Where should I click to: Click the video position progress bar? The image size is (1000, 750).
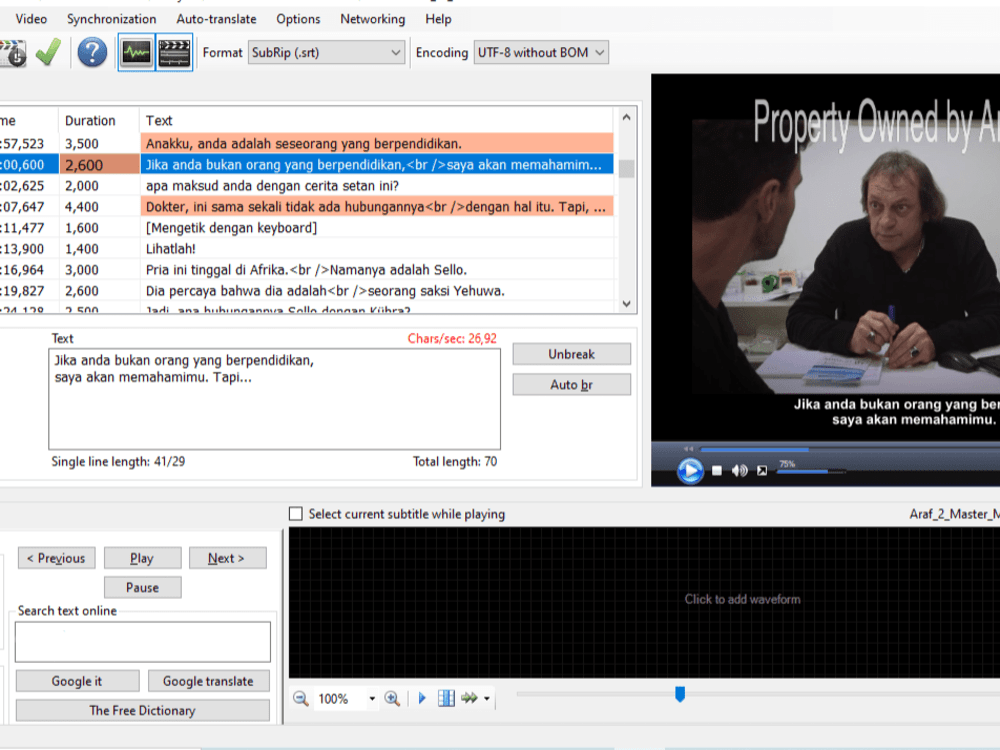(x=850, y=450)
